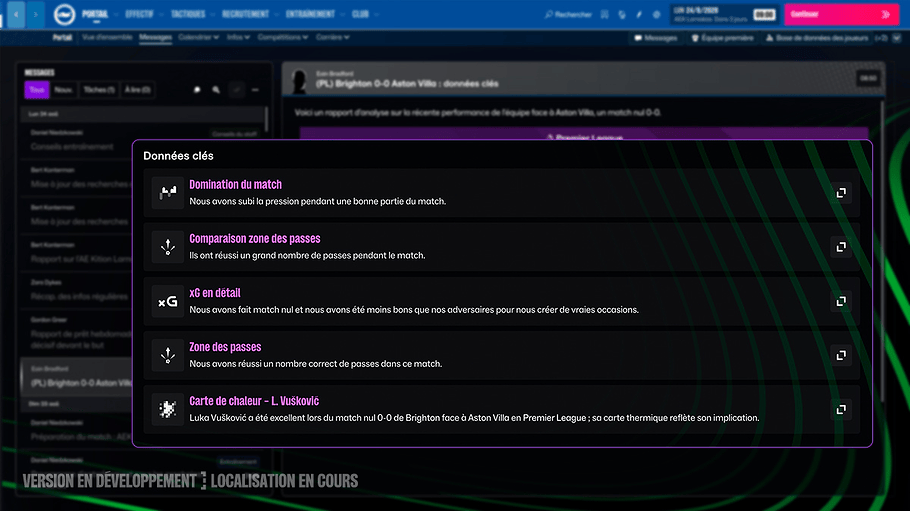Click the message list scrollbar
This screenshot has height=511, width=910.
(x=266, y=119)
